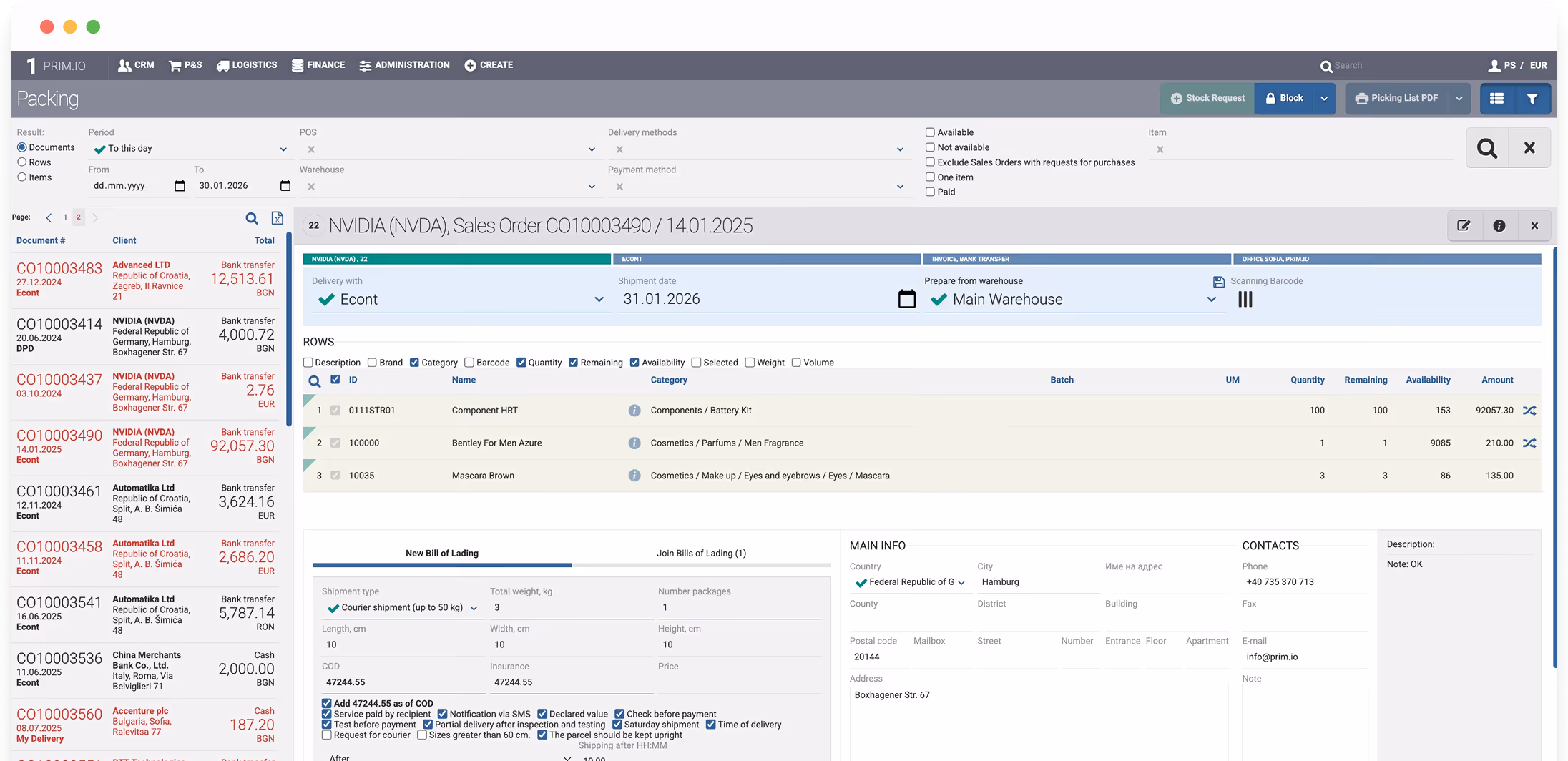1568x761 pixels.
Task: Expand the Period dropdown
Action: pyautogui.click(x=283, y=149)
